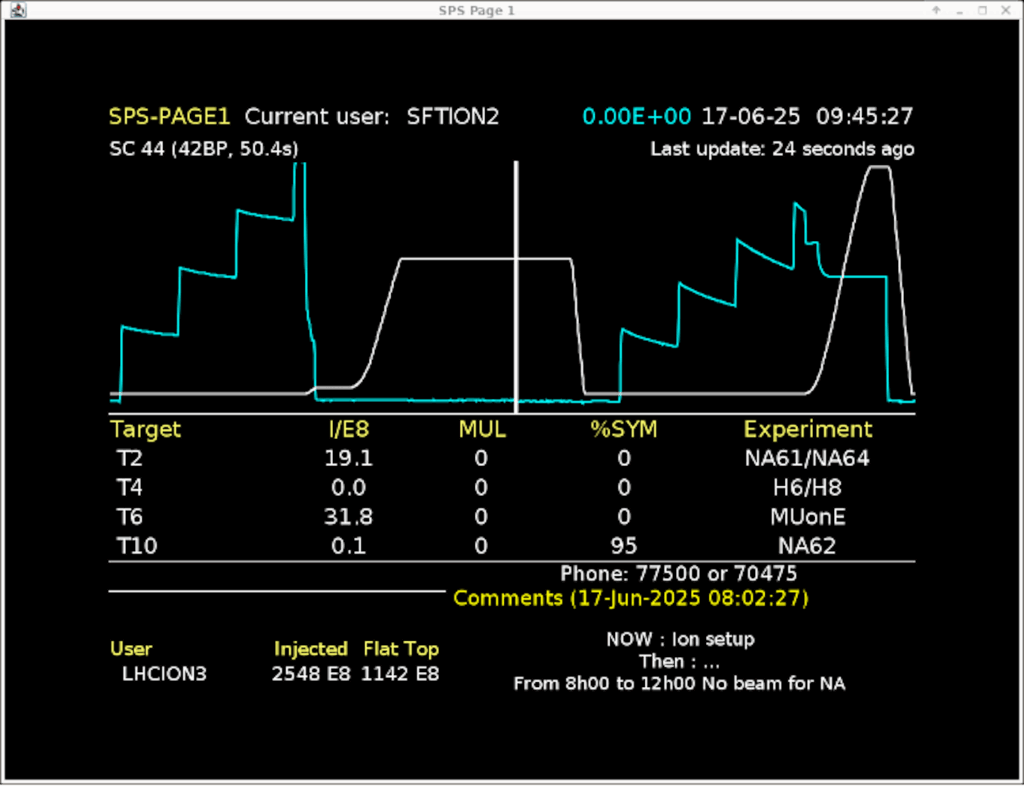Image resolution: width=1024 pixels, height=786 pixels.
Task: Maximize the SPS Page 1 window
Action: [982, 10]
